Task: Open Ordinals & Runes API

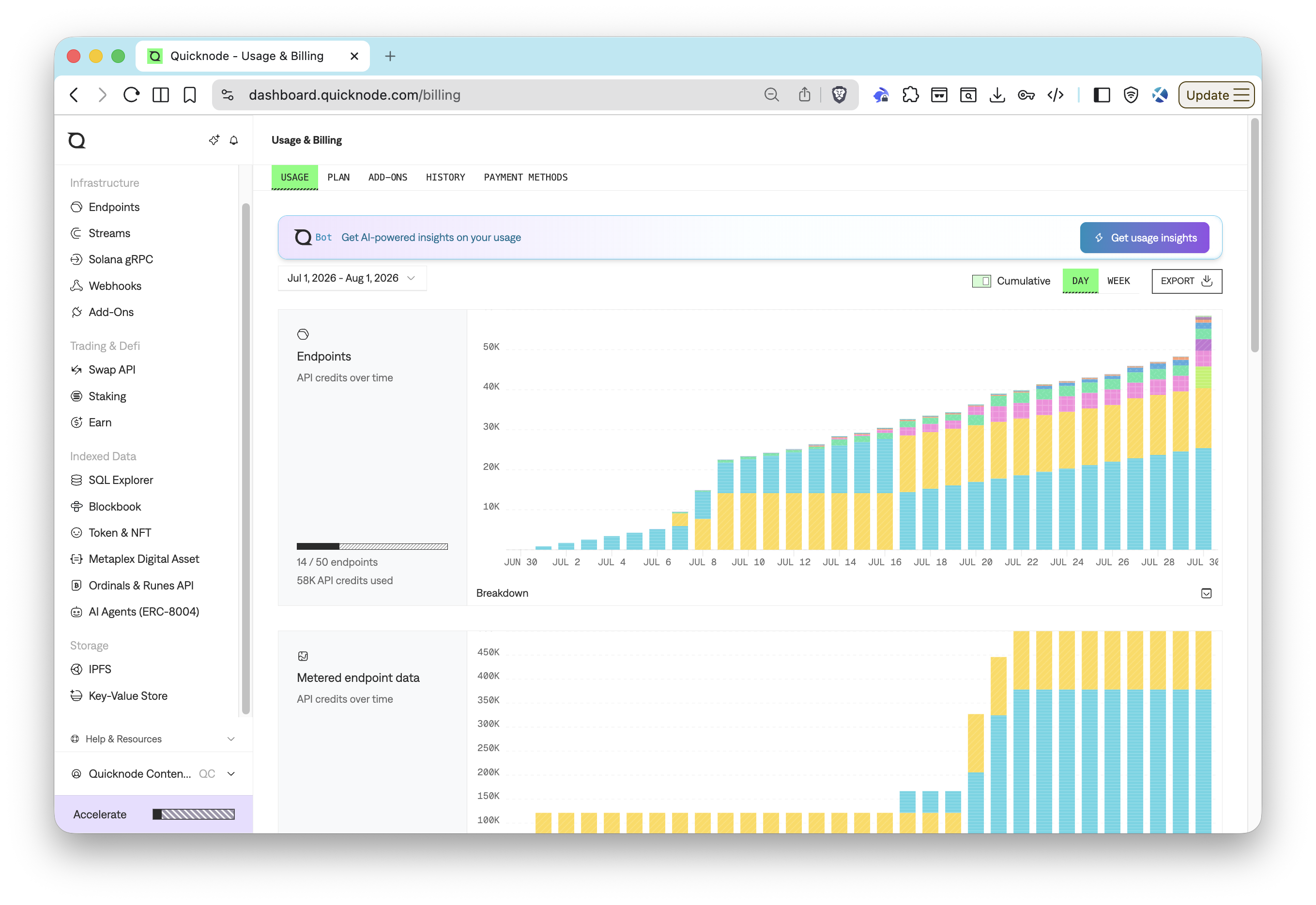Action: click(x=141, y=586)
